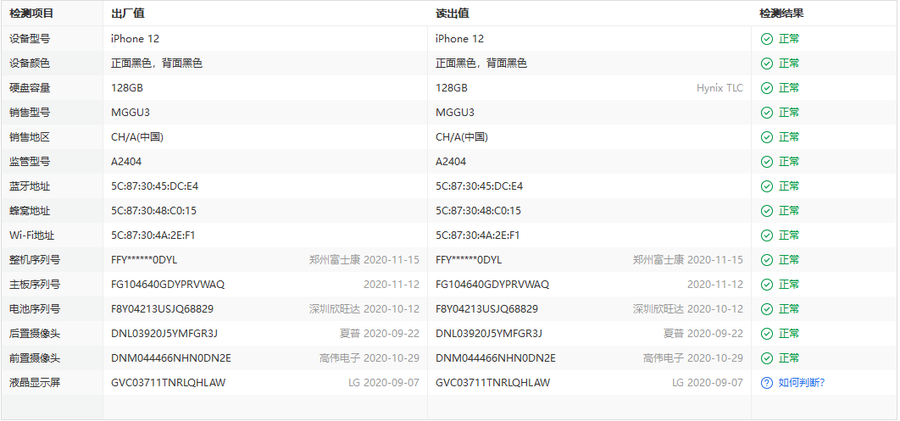This screenshot has height=421, width=900.
Task: Click read value CH/A(中国) in 读出值 column
Action: pos(462,137)
